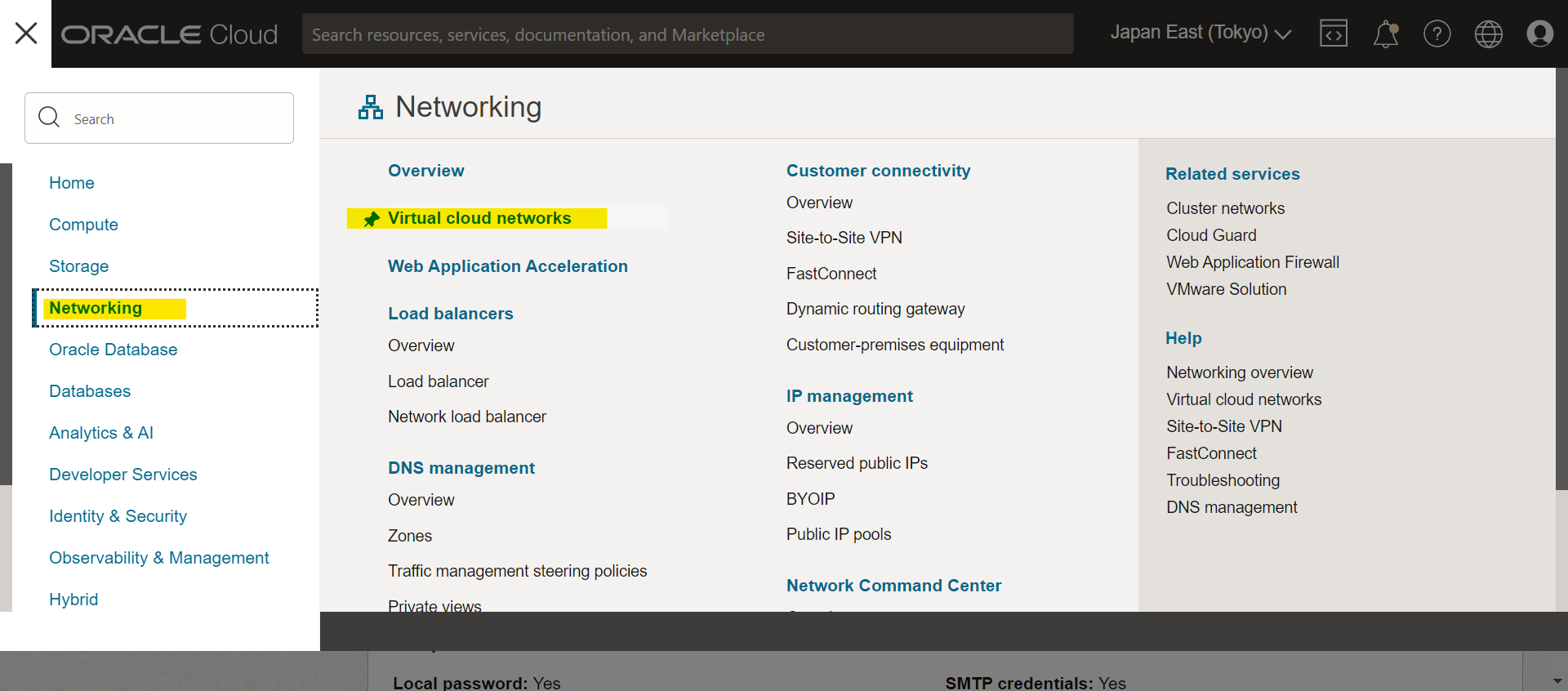Open Site-to-Site VPN help link
The width and height of the screenshot is (1568, 691).
point(1224,426)
